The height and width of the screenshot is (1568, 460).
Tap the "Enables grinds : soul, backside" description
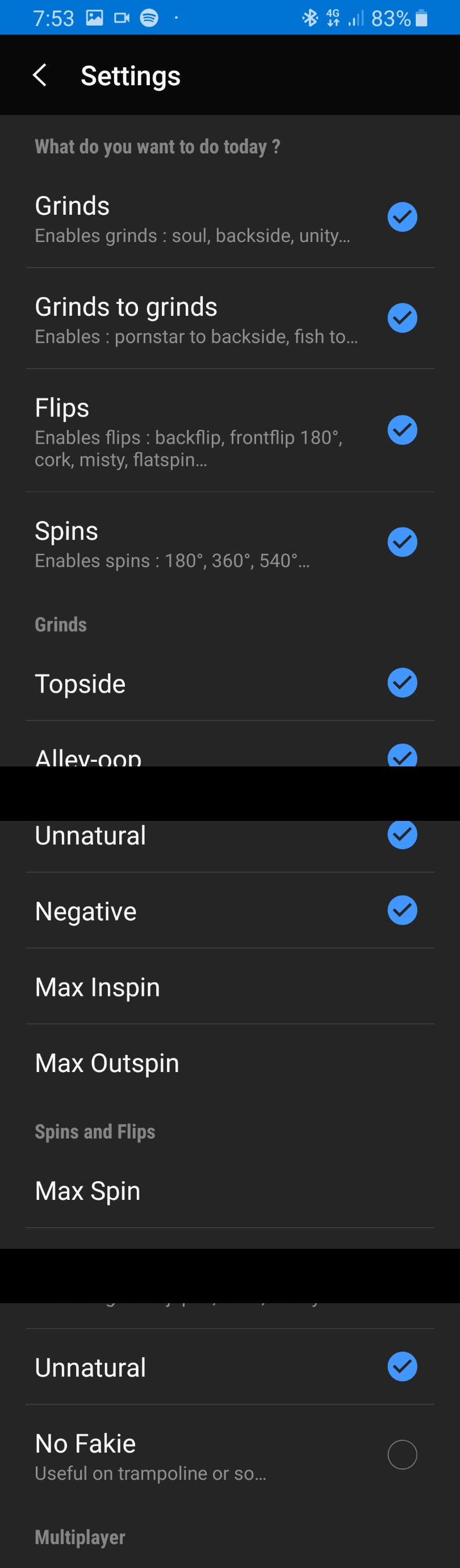tap(193, 236)
